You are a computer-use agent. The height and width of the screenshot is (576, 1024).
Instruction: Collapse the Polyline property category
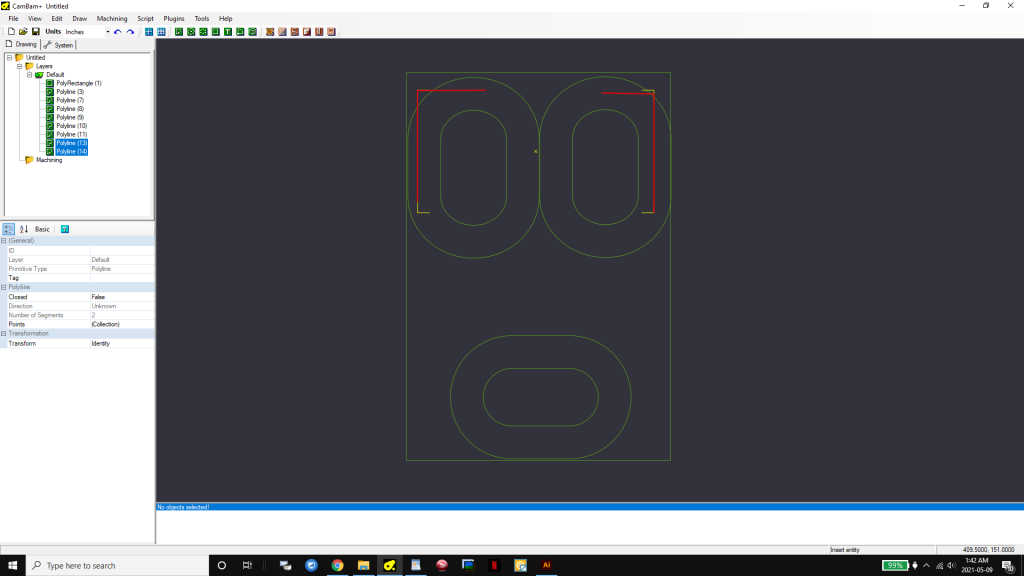tap(4, 287)
